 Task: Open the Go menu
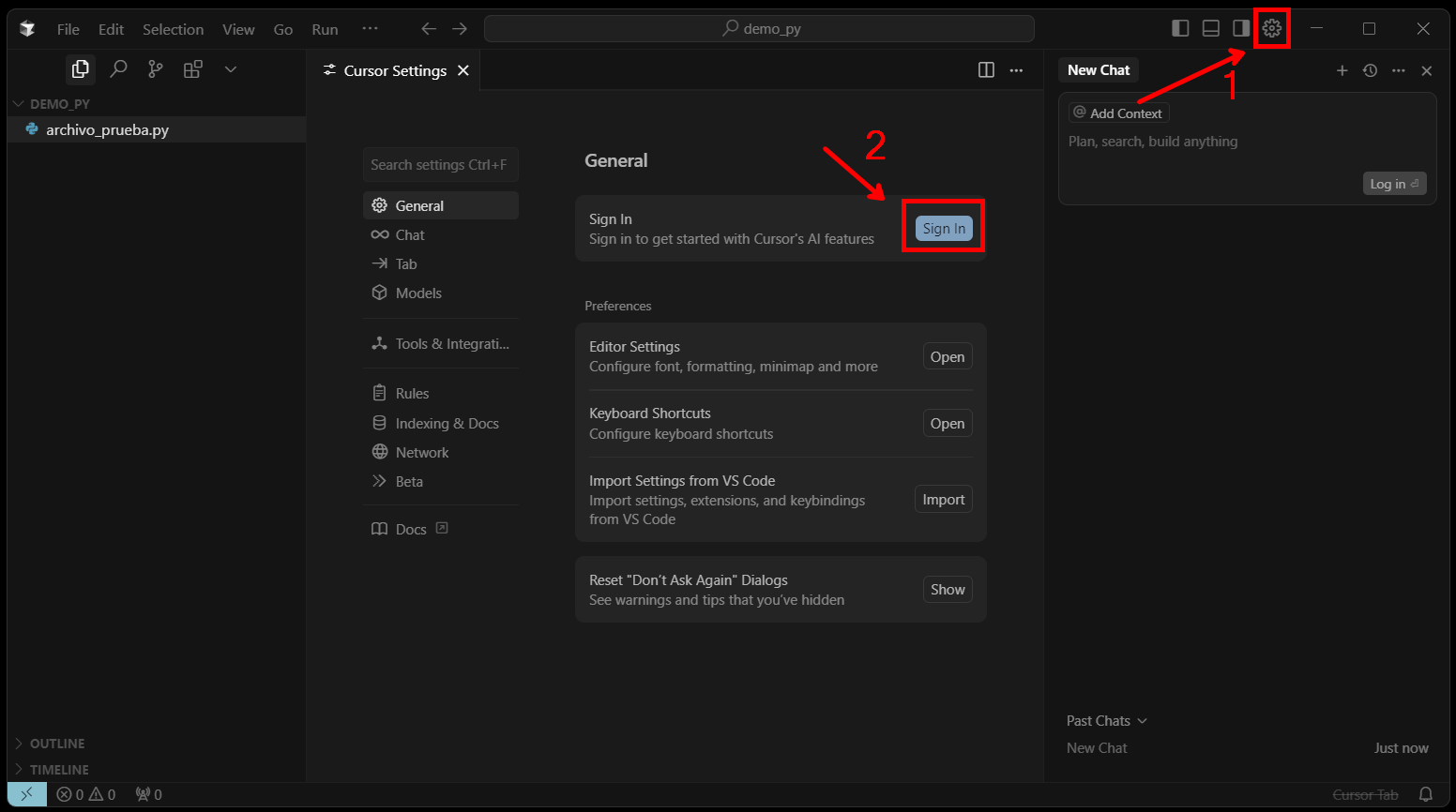[x=283, y=29]
